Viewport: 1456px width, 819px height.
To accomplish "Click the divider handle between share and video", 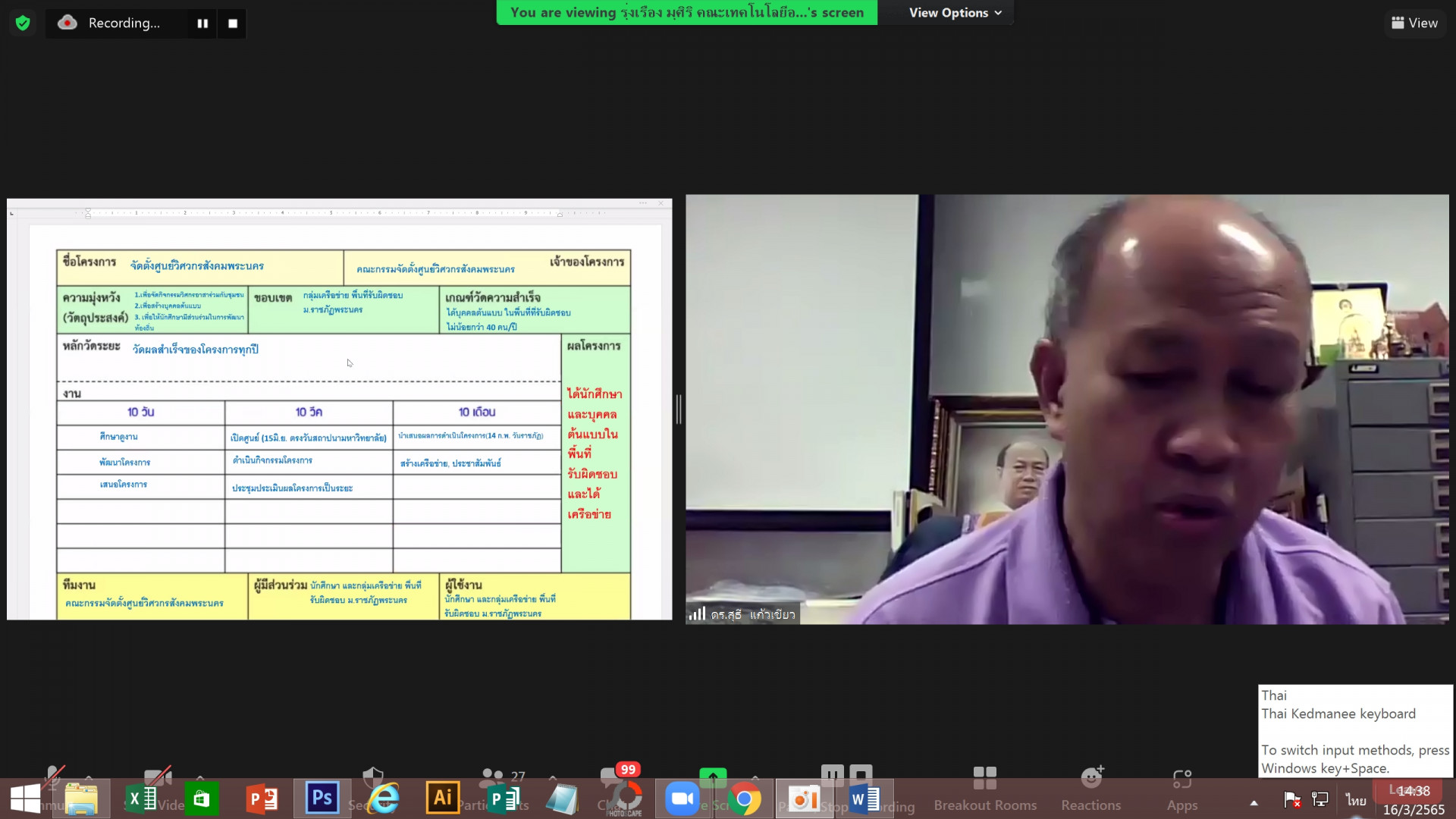I will pos(679,409).
